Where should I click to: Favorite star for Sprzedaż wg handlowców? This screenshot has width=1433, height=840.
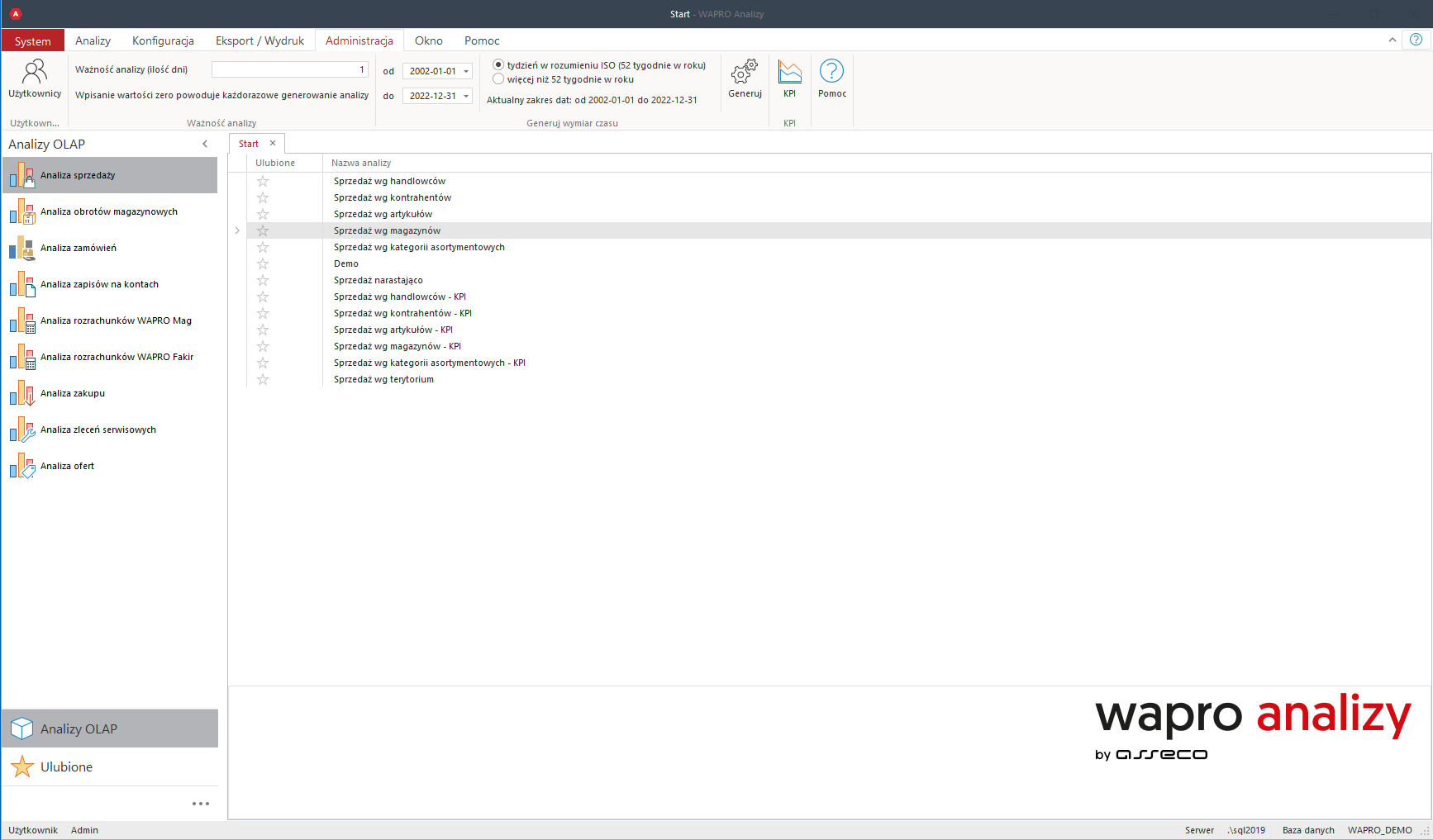point(263,181)
